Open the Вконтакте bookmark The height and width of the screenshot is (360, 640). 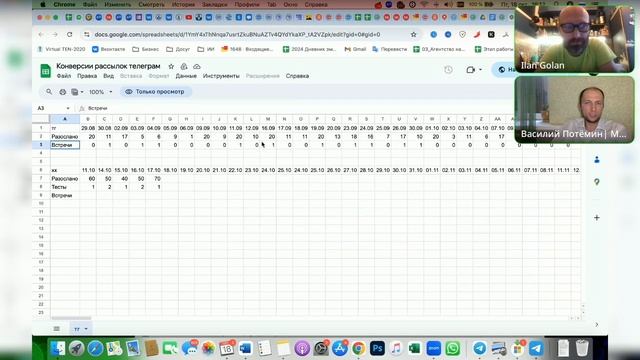pyautogui.click(x=109, y=49)
